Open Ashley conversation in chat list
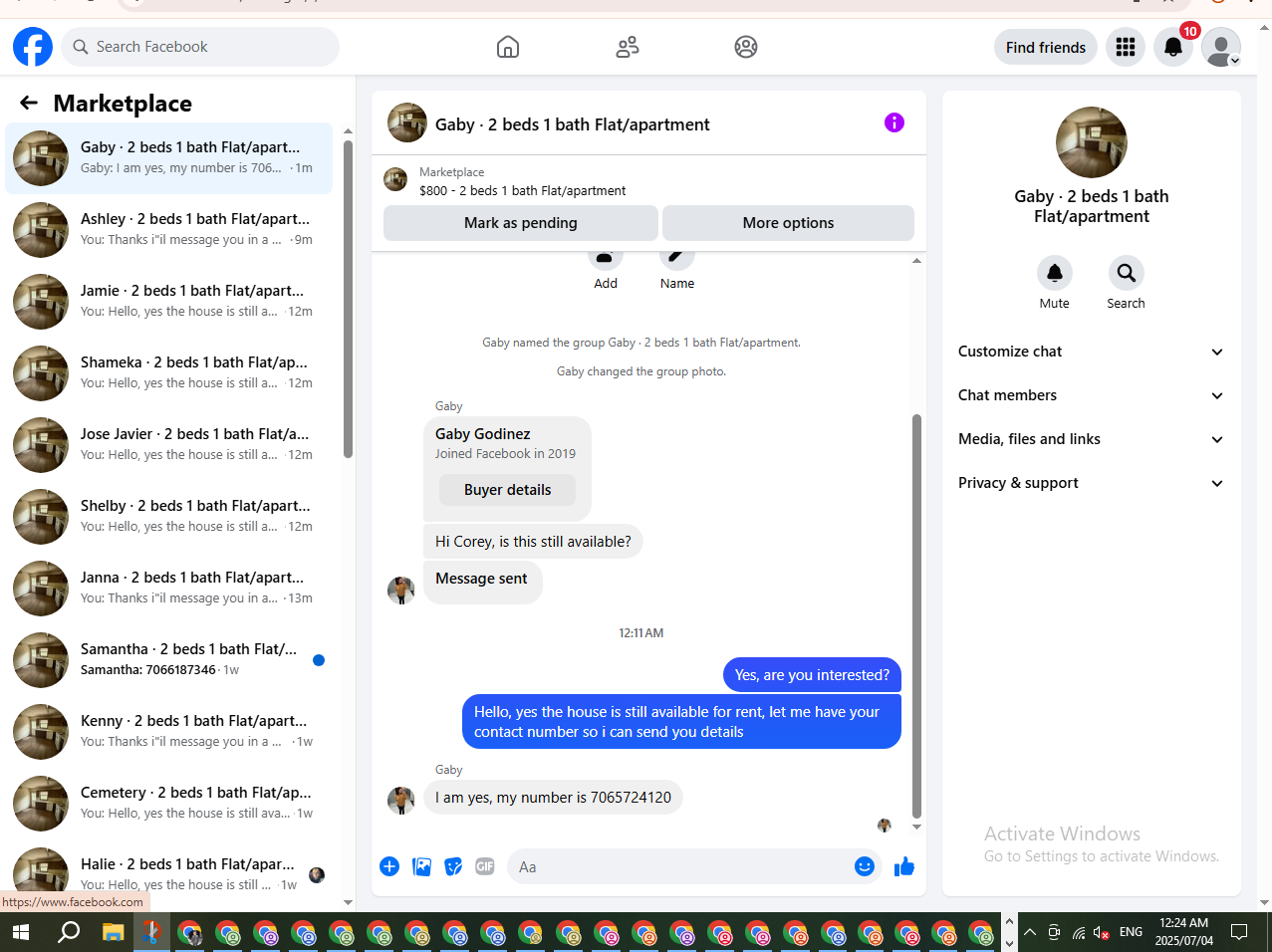 point(169,229)
